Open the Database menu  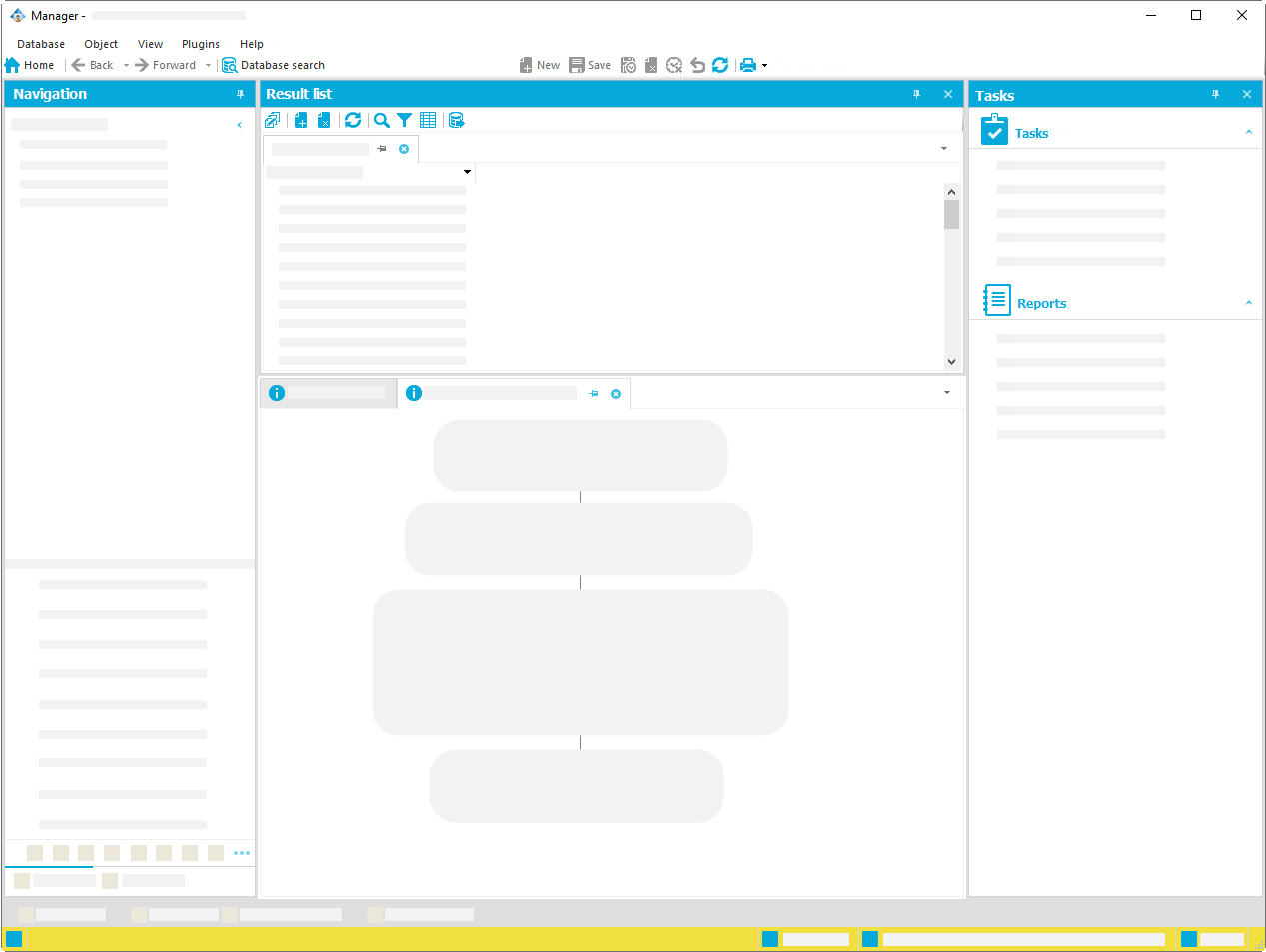[41, 44]
